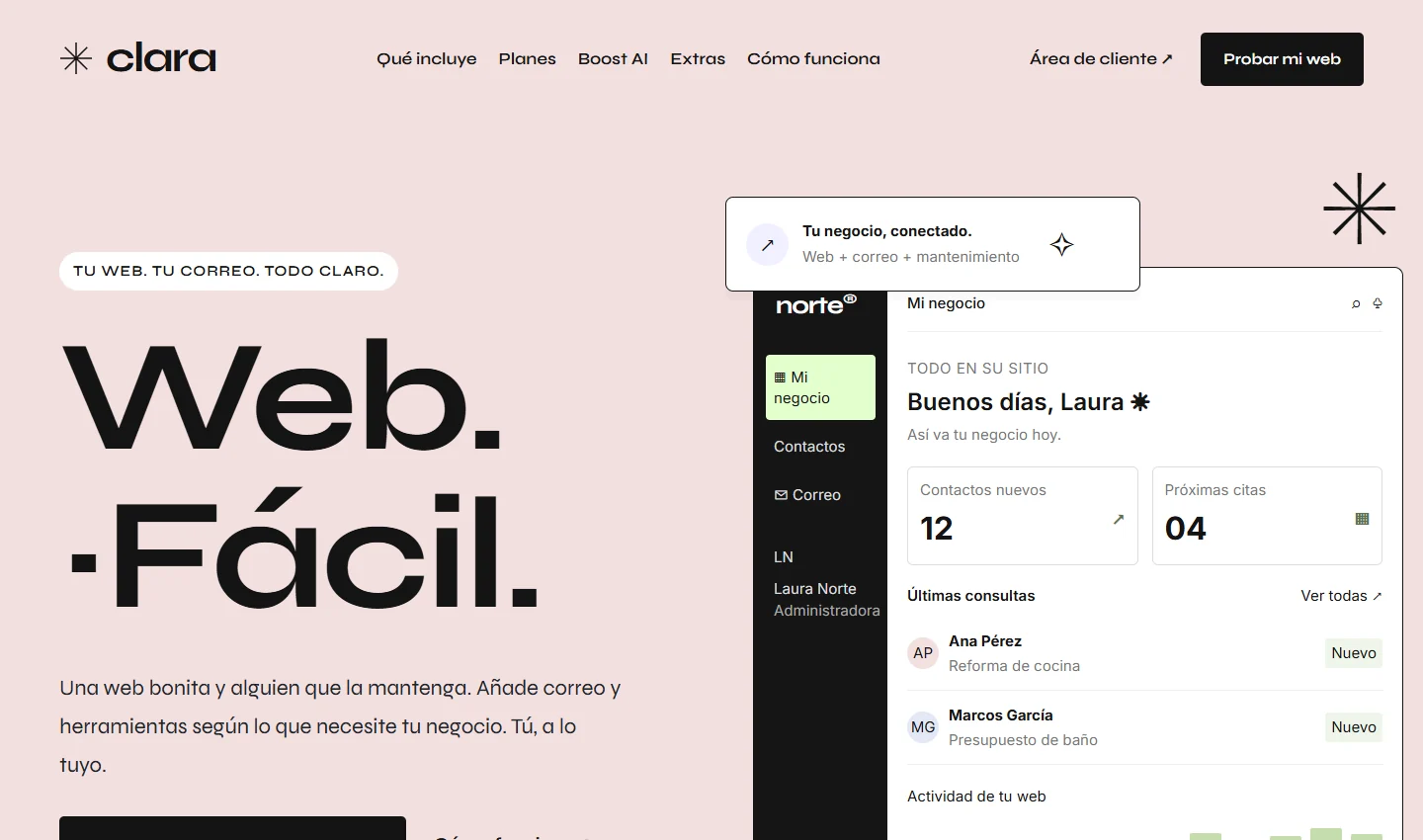Click Presupuesto de baño consultation text
The width and height of the screenshot is (1423, 840).
tap(1023, 740)
